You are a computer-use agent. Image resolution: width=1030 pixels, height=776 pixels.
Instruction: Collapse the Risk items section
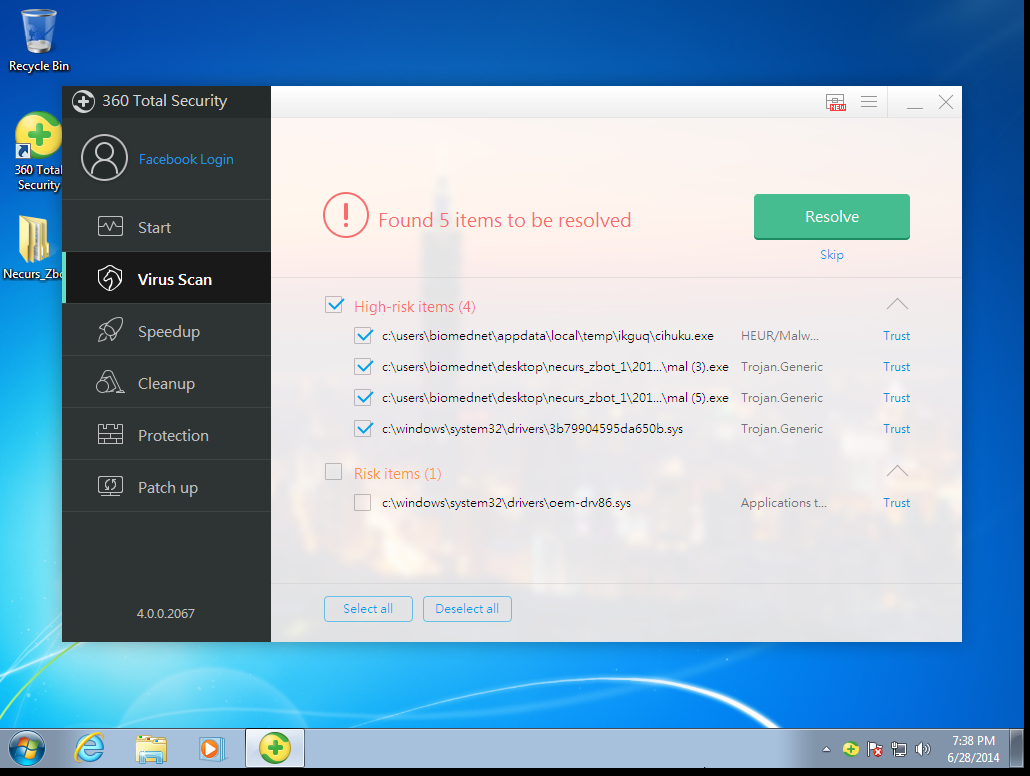[897, 471]
